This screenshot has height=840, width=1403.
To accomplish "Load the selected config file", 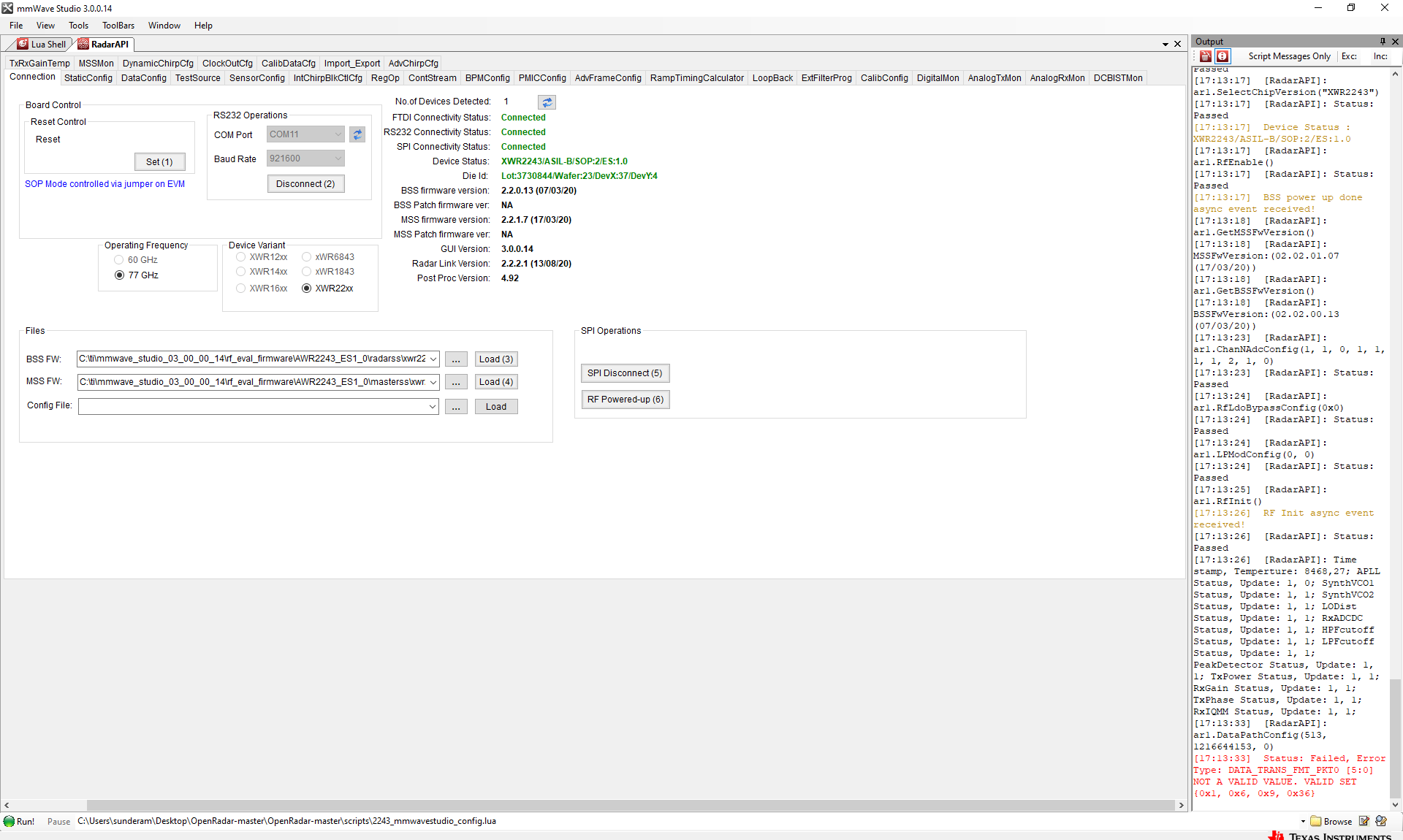I will tap(496, 407).
